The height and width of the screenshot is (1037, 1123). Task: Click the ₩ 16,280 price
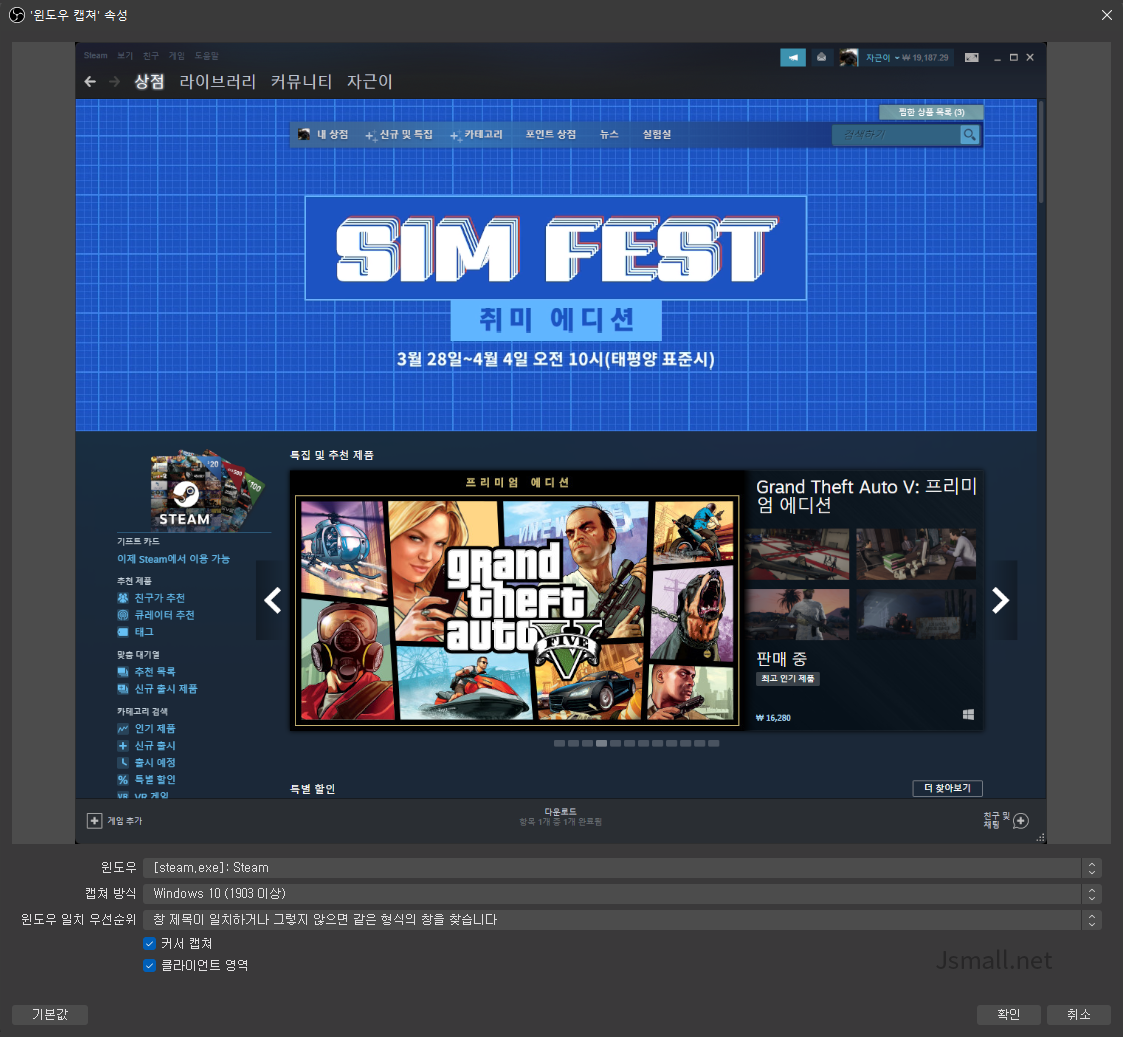pyautogui.click(x=773, y=718)
